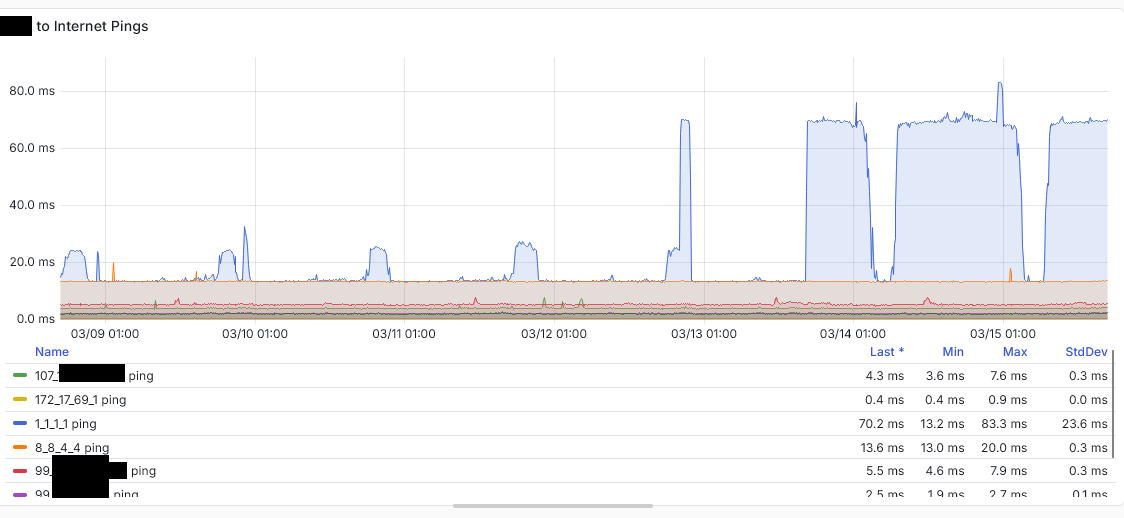This screenshot has width=1124, height=518.
Task: Click blue color swatch of 1_1_1_1 ping
Action: tap(20, 423)
